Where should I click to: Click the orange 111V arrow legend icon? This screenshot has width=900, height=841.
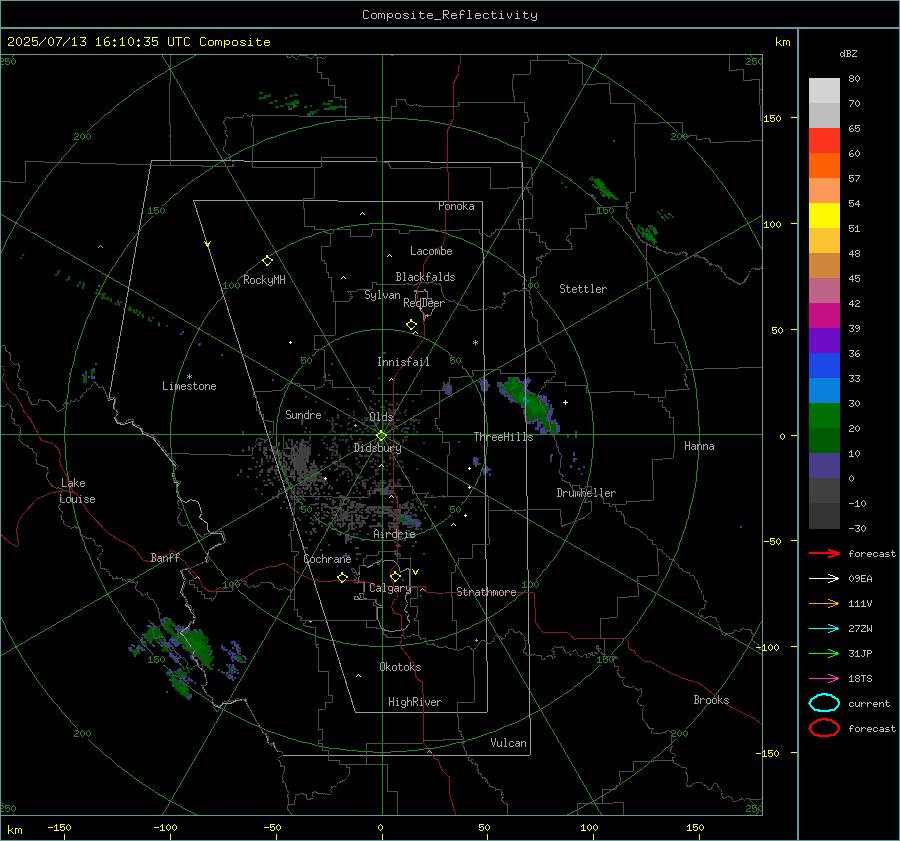824,603
